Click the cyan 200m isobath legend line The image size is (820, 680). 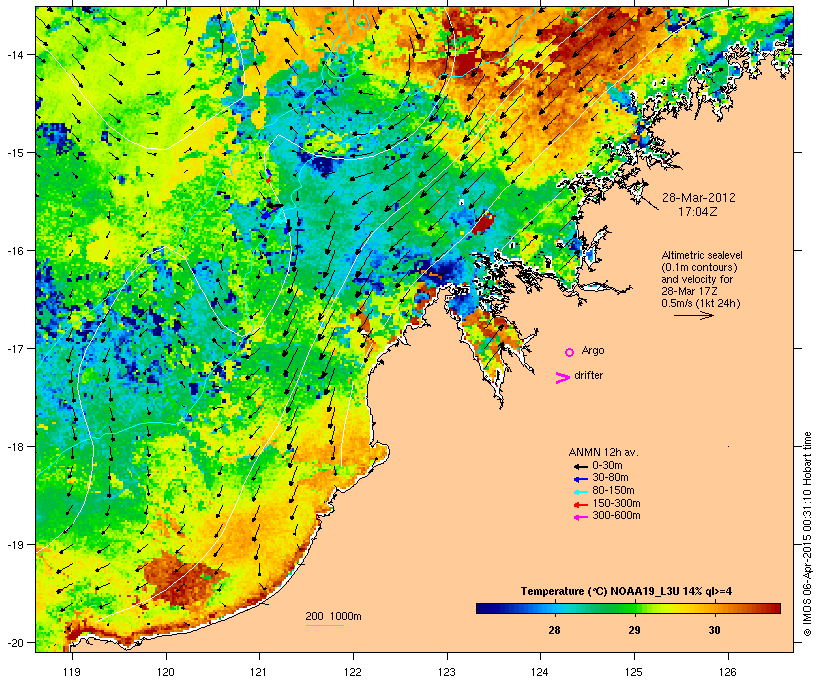(x=324, y=625)
